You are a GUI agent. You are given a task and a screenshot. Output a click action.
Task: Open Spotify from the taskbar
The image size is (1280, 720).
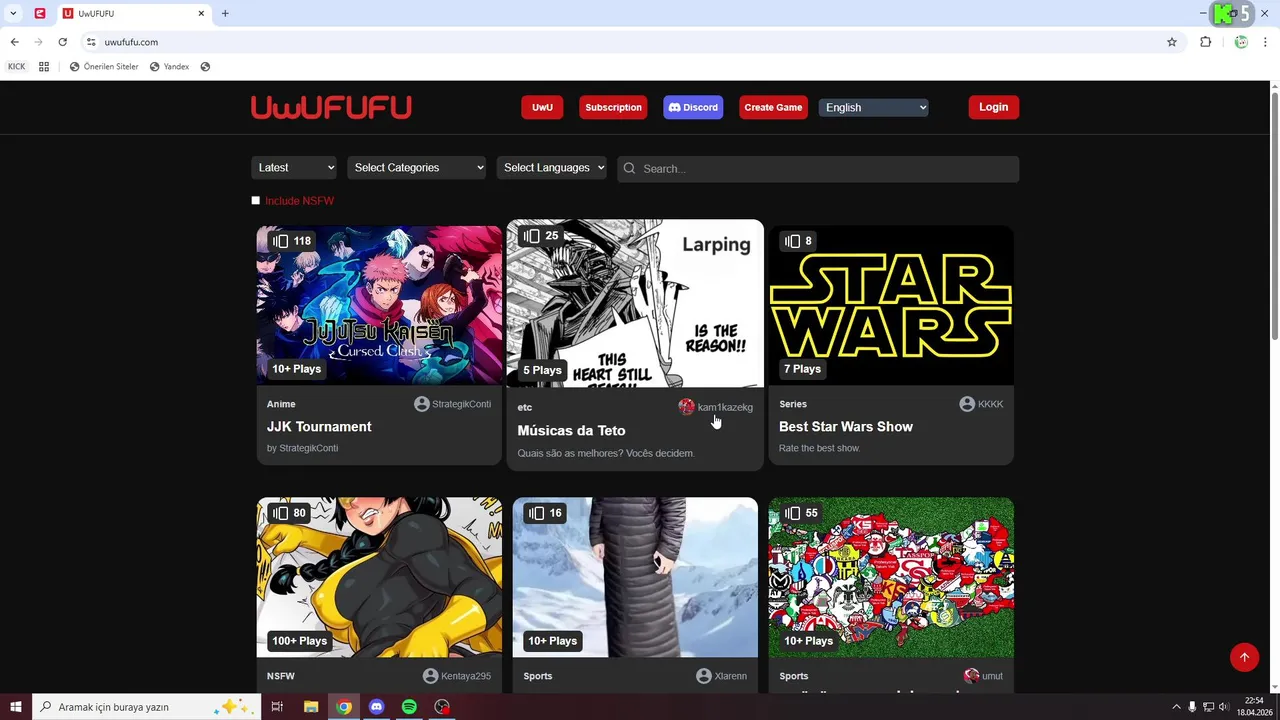point(409,707)
